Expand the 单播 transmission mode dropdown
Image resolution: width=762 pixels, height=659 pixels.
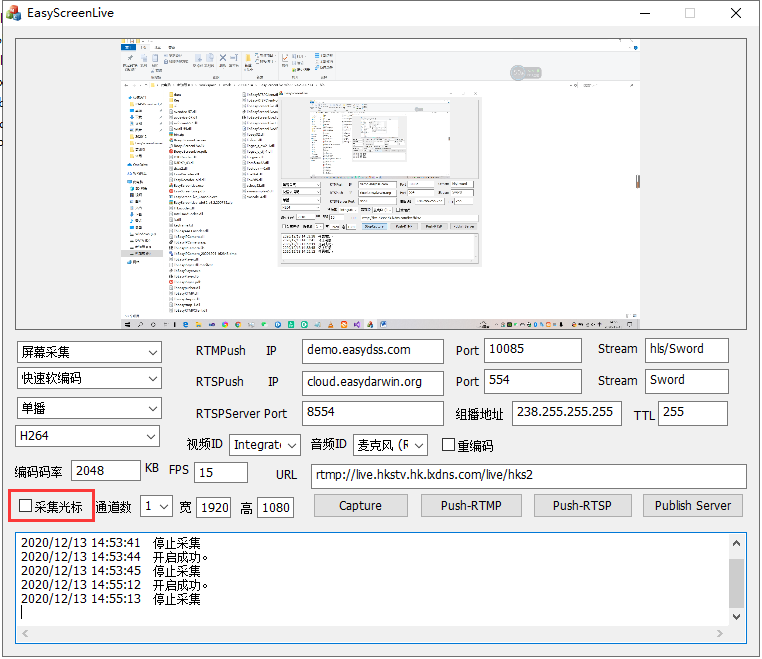click(89, 408)
